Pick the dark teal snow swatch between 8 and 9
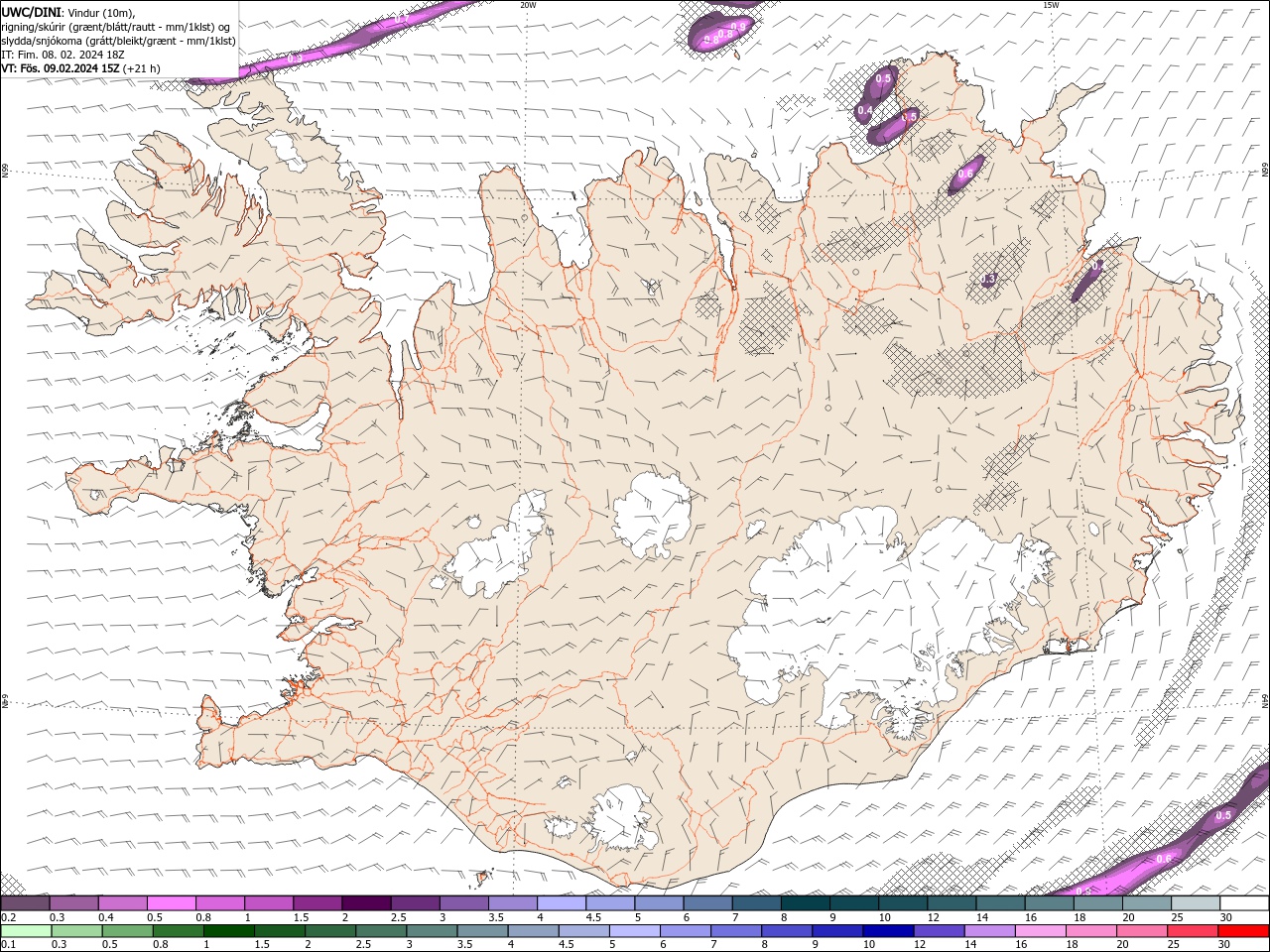The image size is (1270, 952). tap(806, 903)
